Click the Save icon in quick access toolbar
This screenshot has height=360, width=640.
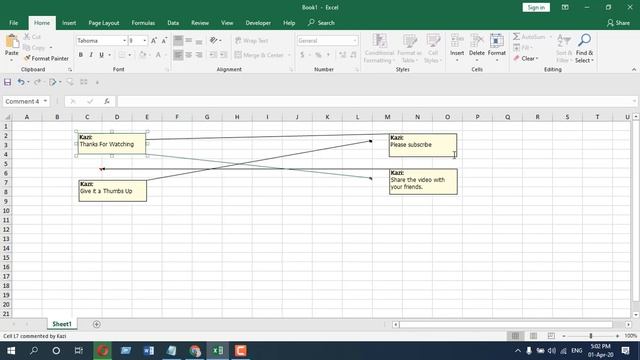point(7,82)
